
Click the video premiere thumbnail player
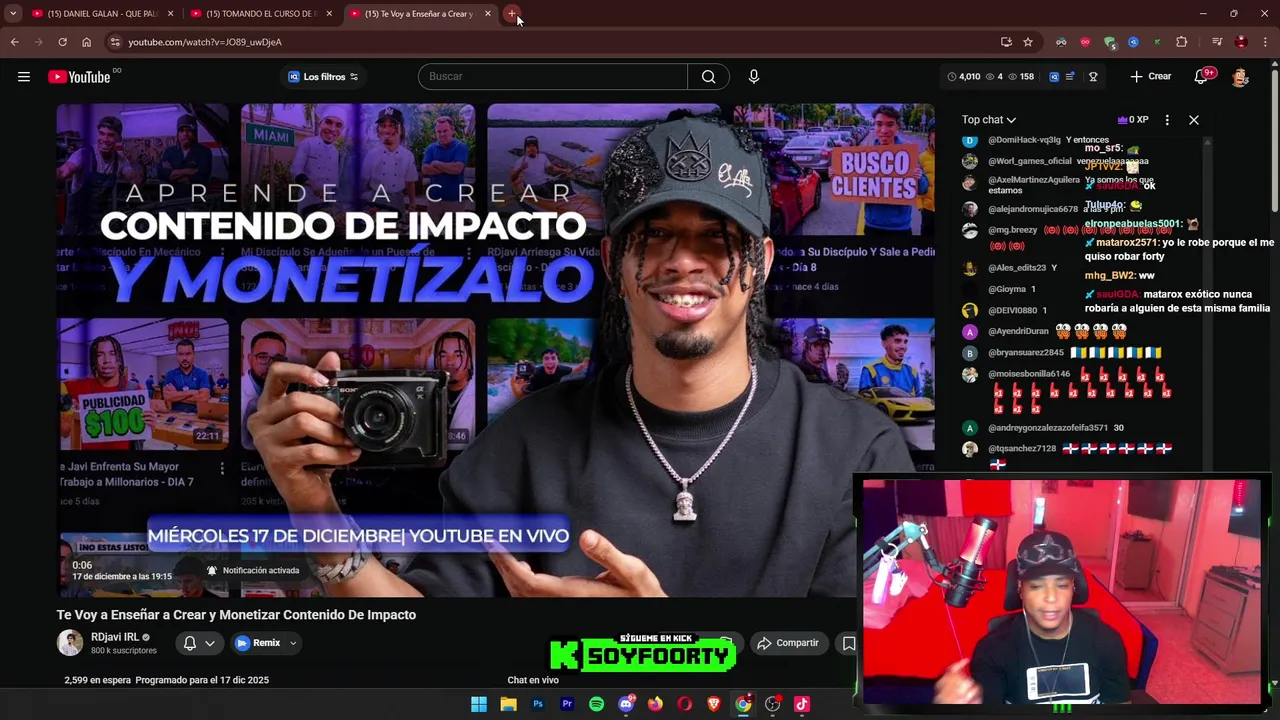[495, 350]
